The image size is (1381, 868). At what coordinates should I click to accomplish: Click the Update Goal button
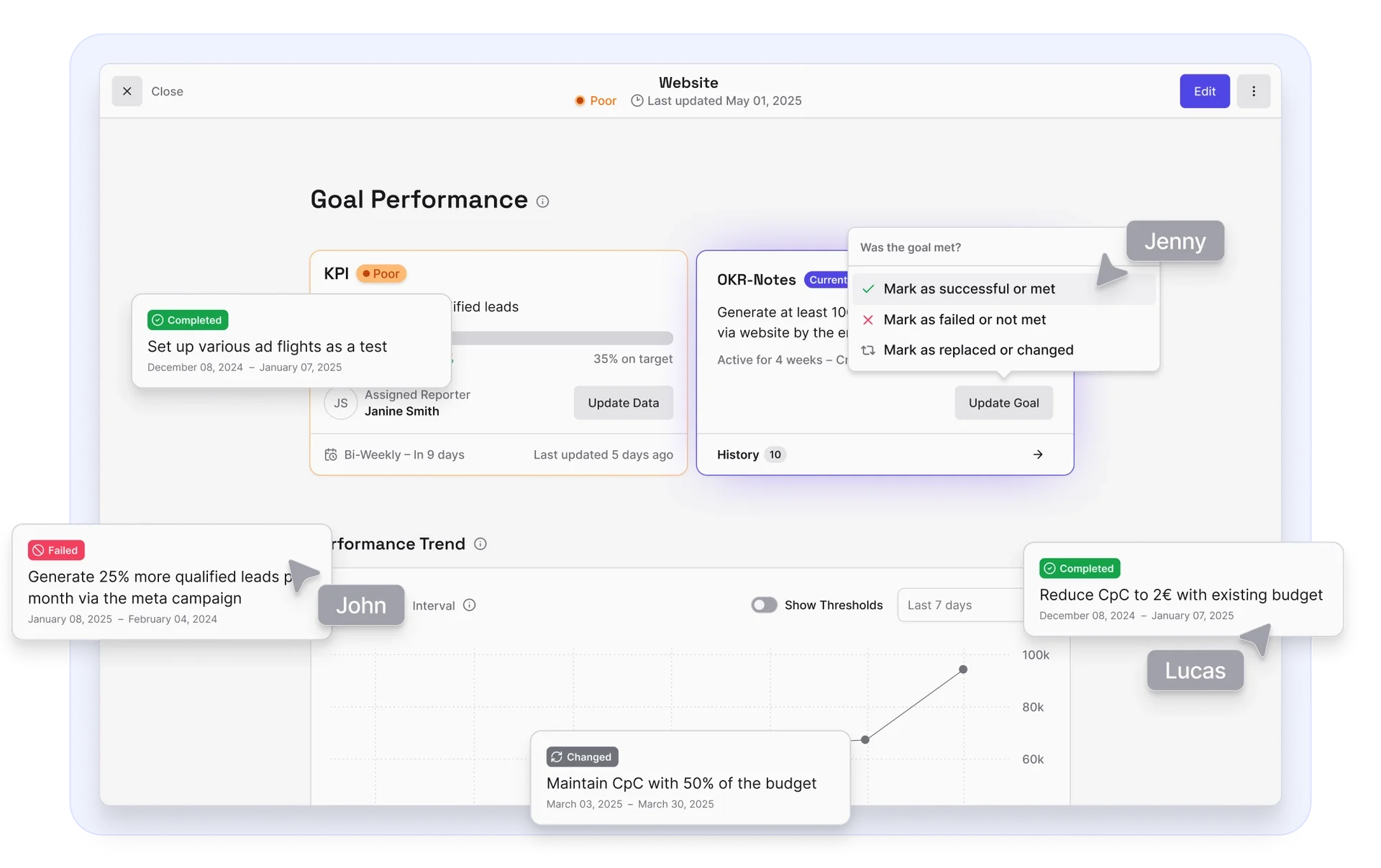1003,403
